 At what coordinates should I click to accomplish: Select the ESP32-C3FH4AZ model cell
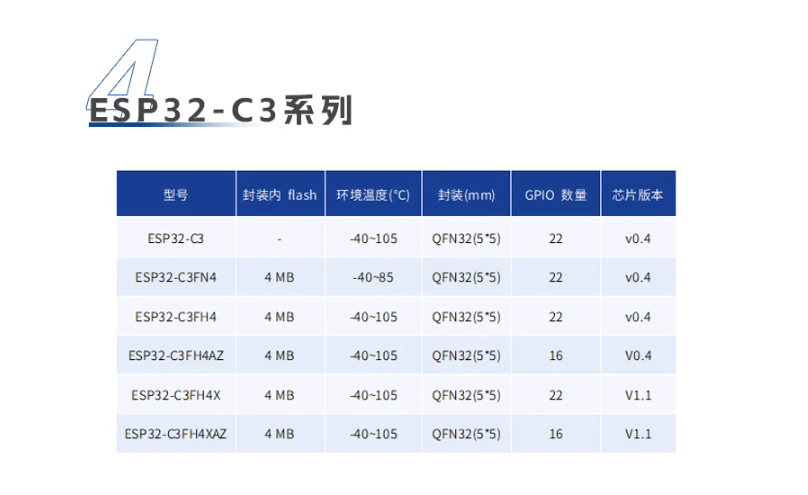[176, 356]
